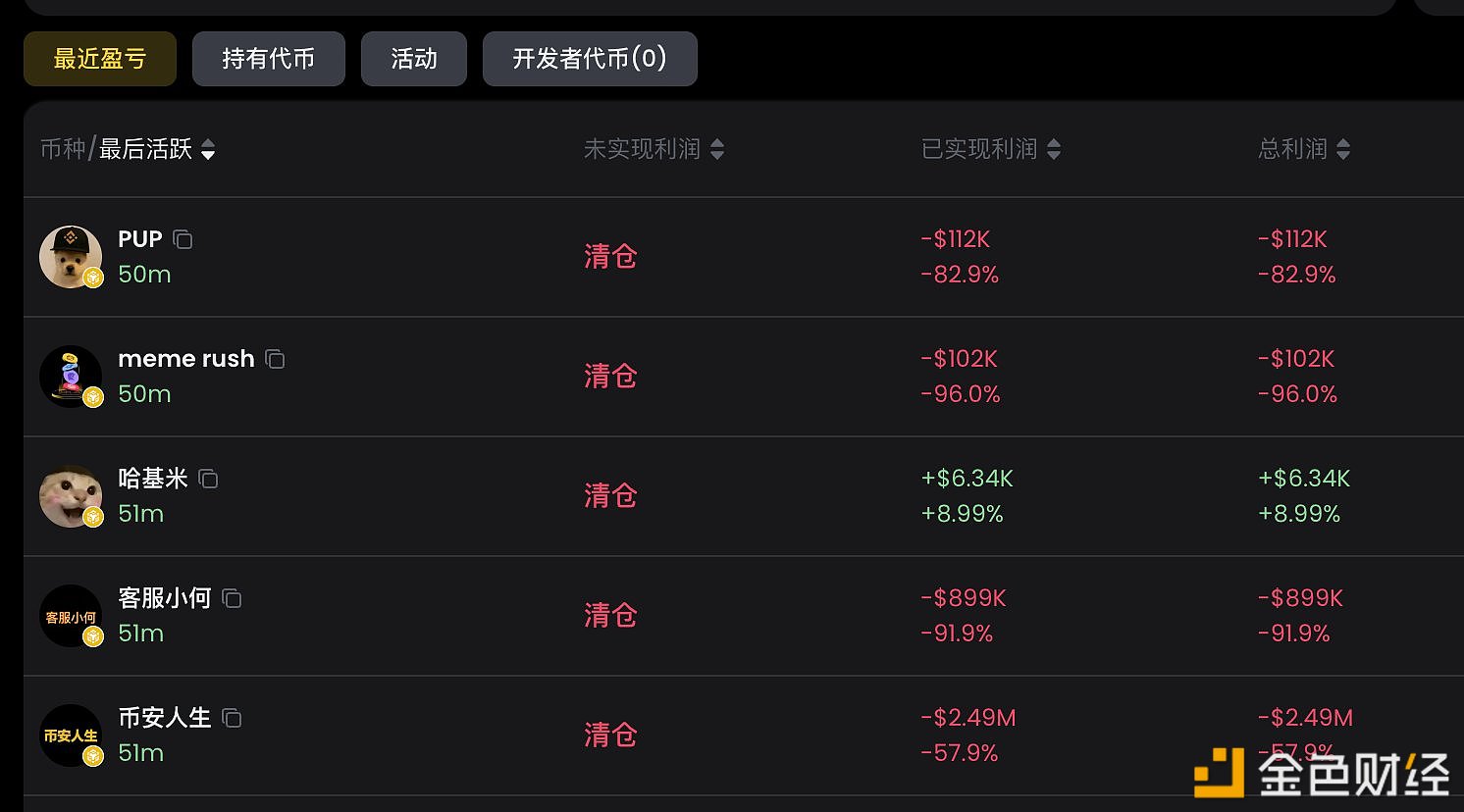Copy the 币安人生 token address
1464x812 pixels.
point(232,718)
